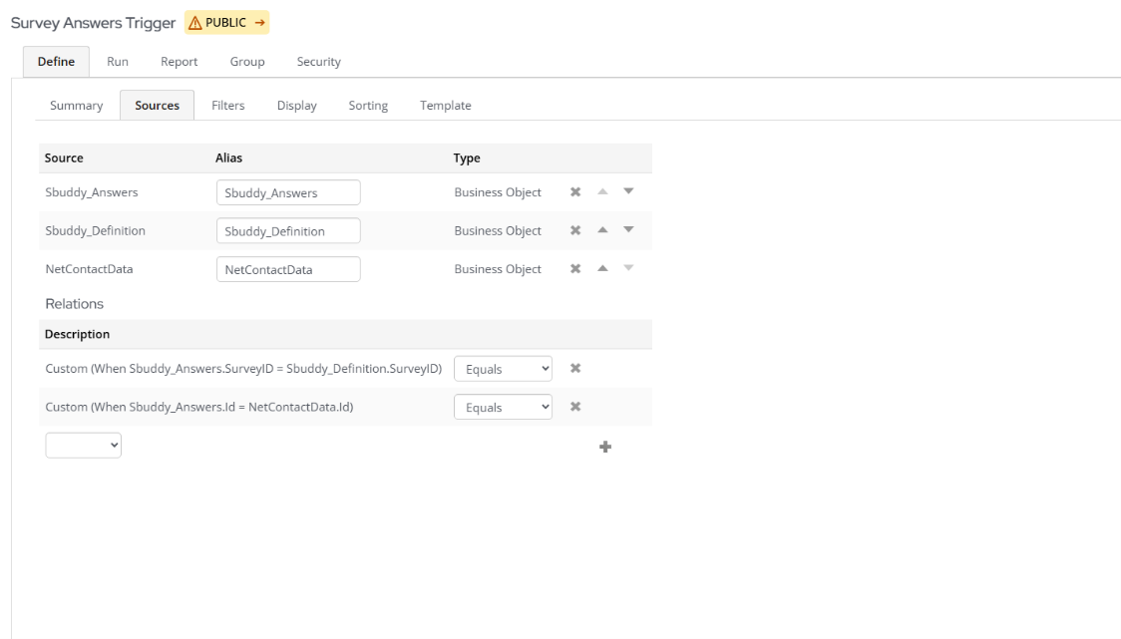The width and height of the screenshot is (1121, 639).
Task: Open the Sorting sub-tab
Action: point(368,105)
